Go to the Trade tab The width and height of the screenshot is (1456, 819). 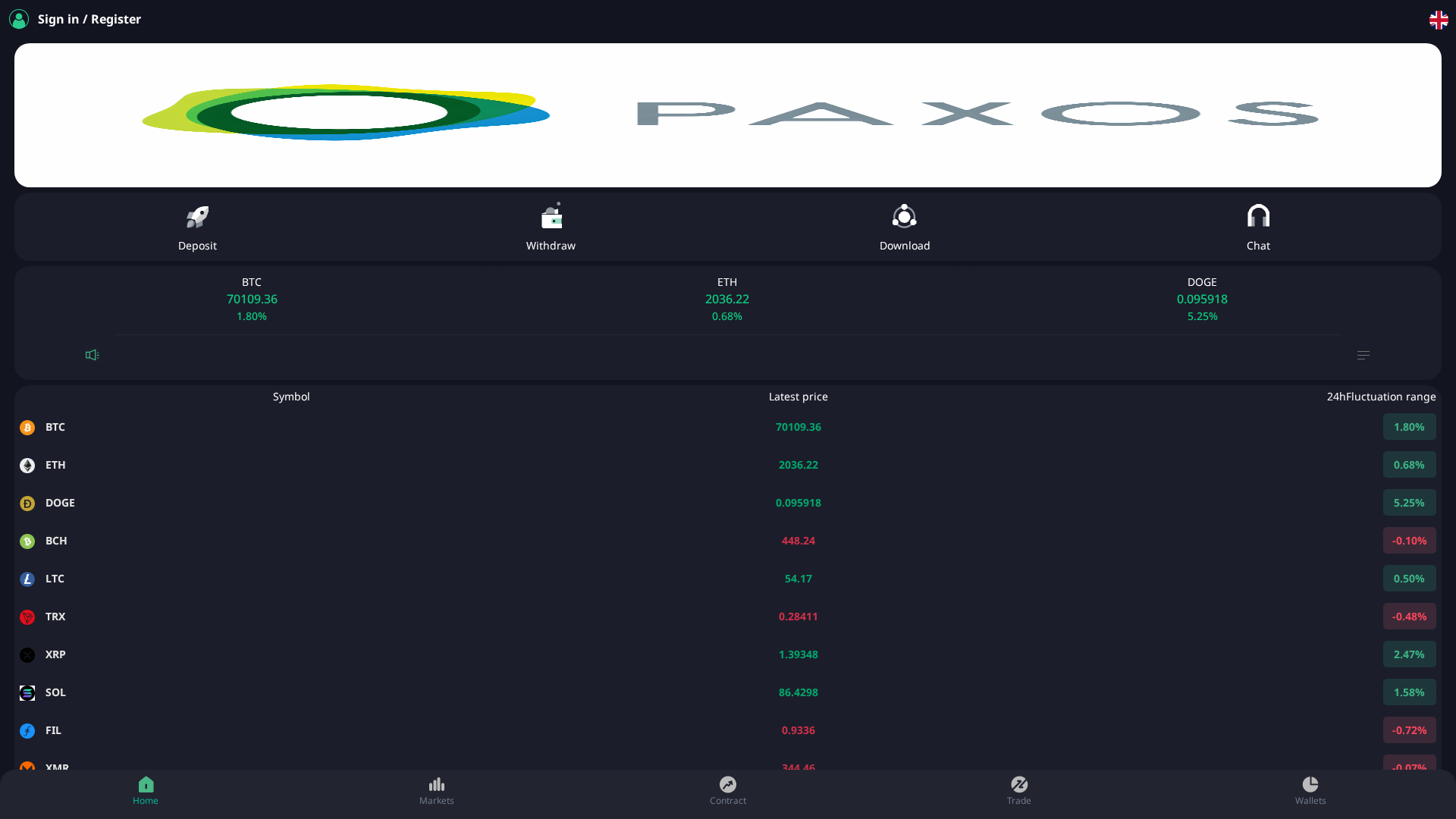pos(1018,791)
